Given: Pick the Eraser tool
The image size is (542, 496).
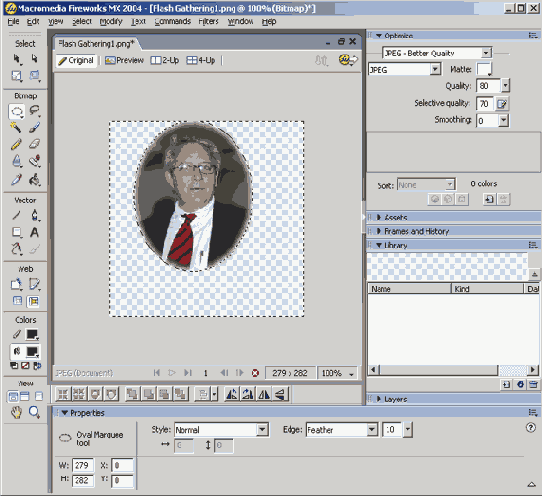Looking at the screenshot, I should coord(34,144).
